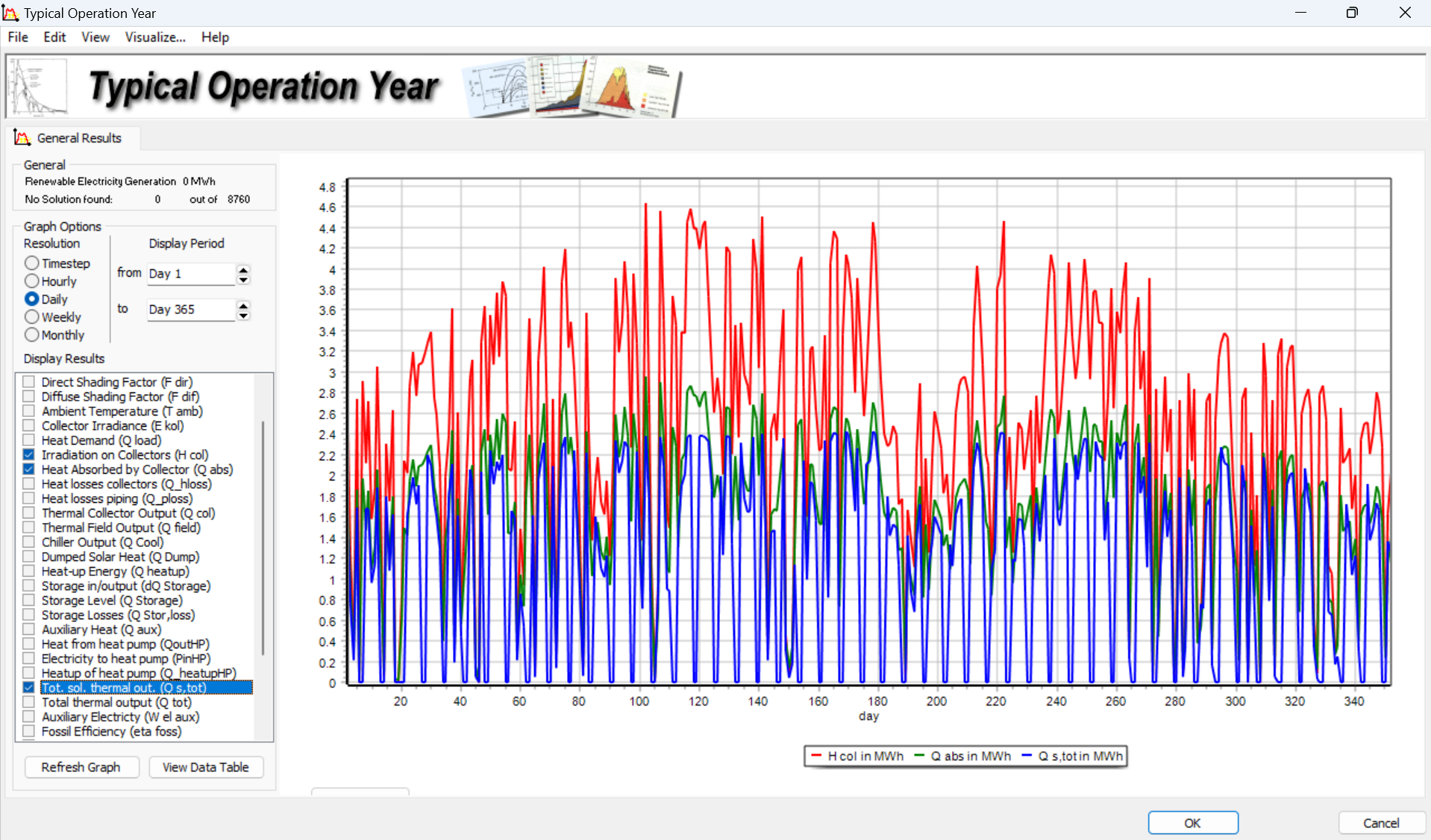The image size is (1431, 840).
Task: Click the Display Results list scrollbar
Action: 263,537
